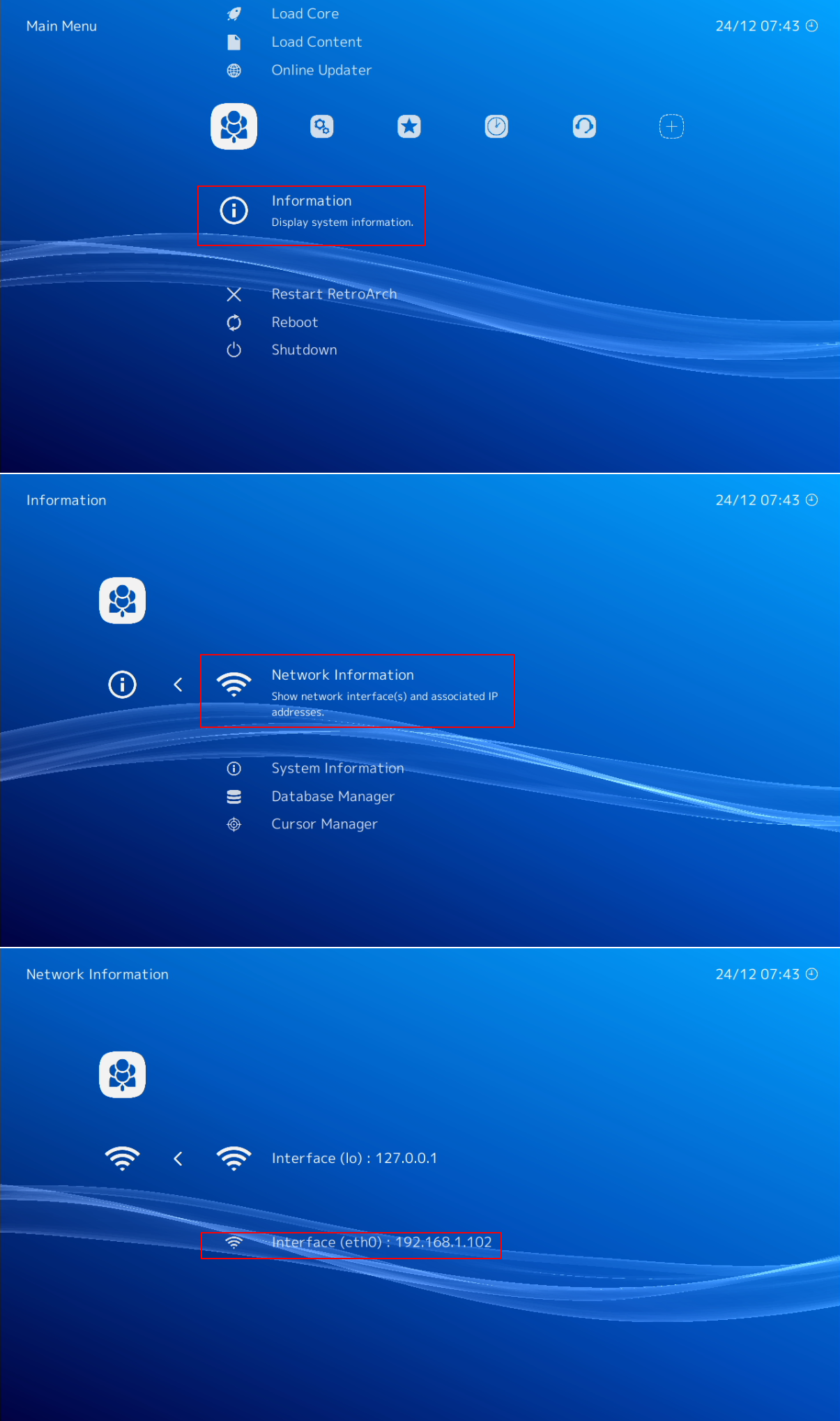Click the info circle breadcrumb icon in Information screen
Image resolution: width=840 pixels, height=1421 pixels.
(122, 684)
